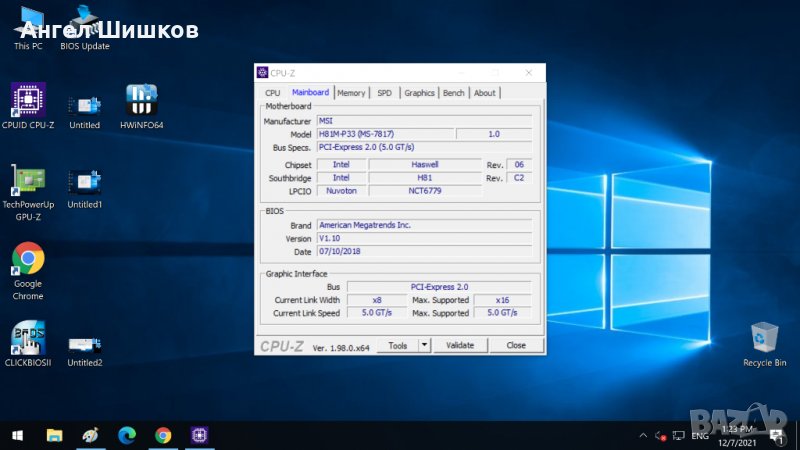Click the Validate button
This screenshot has width=800, height=450.
click(459, 345)
